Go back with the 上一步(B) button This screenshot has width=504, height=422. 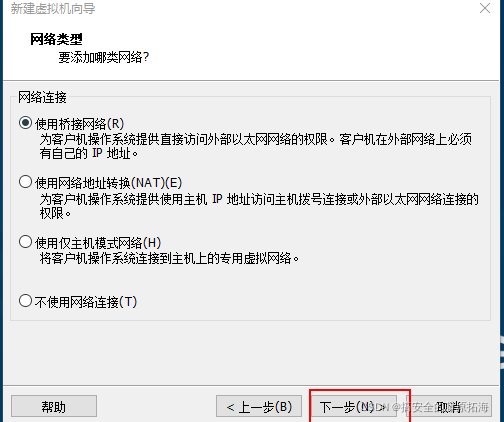(x=259, y=407)
